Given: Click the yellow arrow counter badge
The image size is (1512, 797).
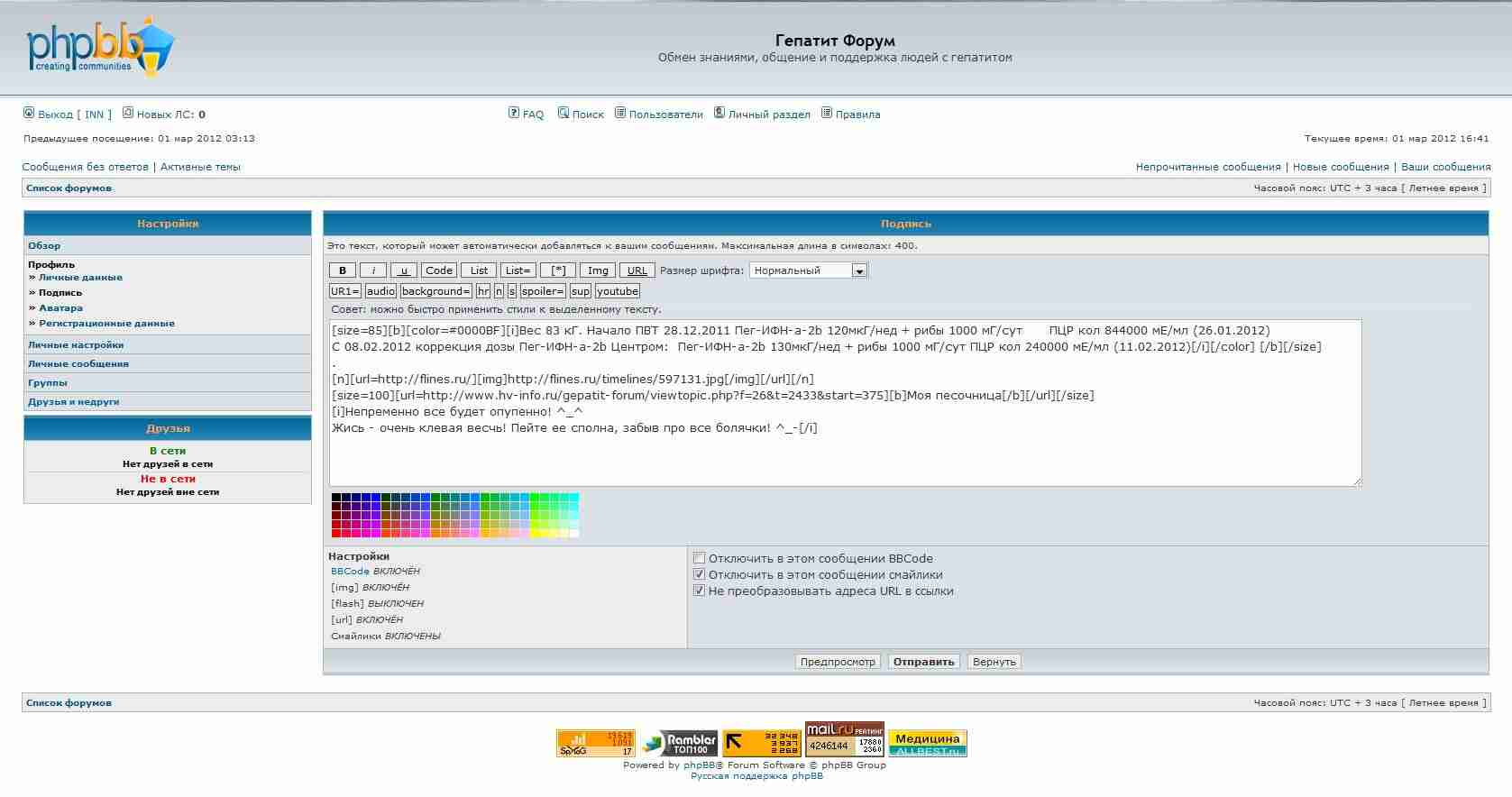Looking at the screenshot, I should (762, 743).
